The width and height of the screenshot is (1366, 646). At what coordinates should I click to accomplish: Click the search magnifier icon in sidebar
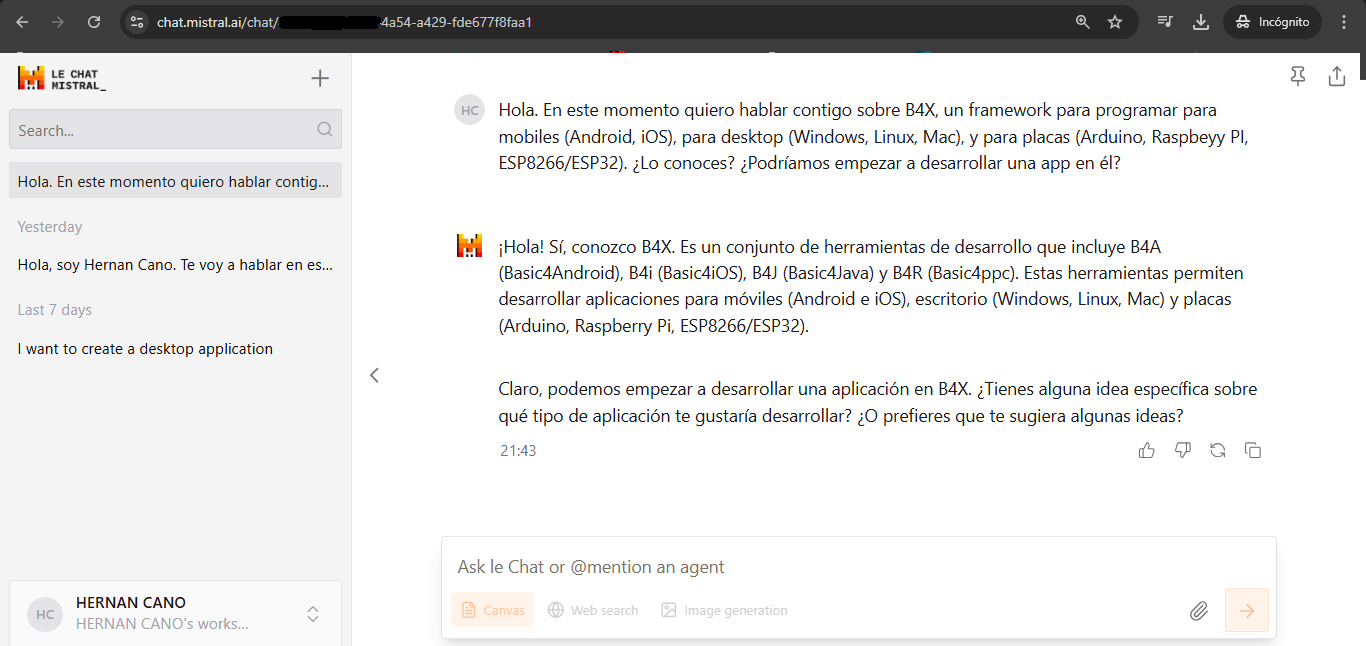(x=324, y=129)
